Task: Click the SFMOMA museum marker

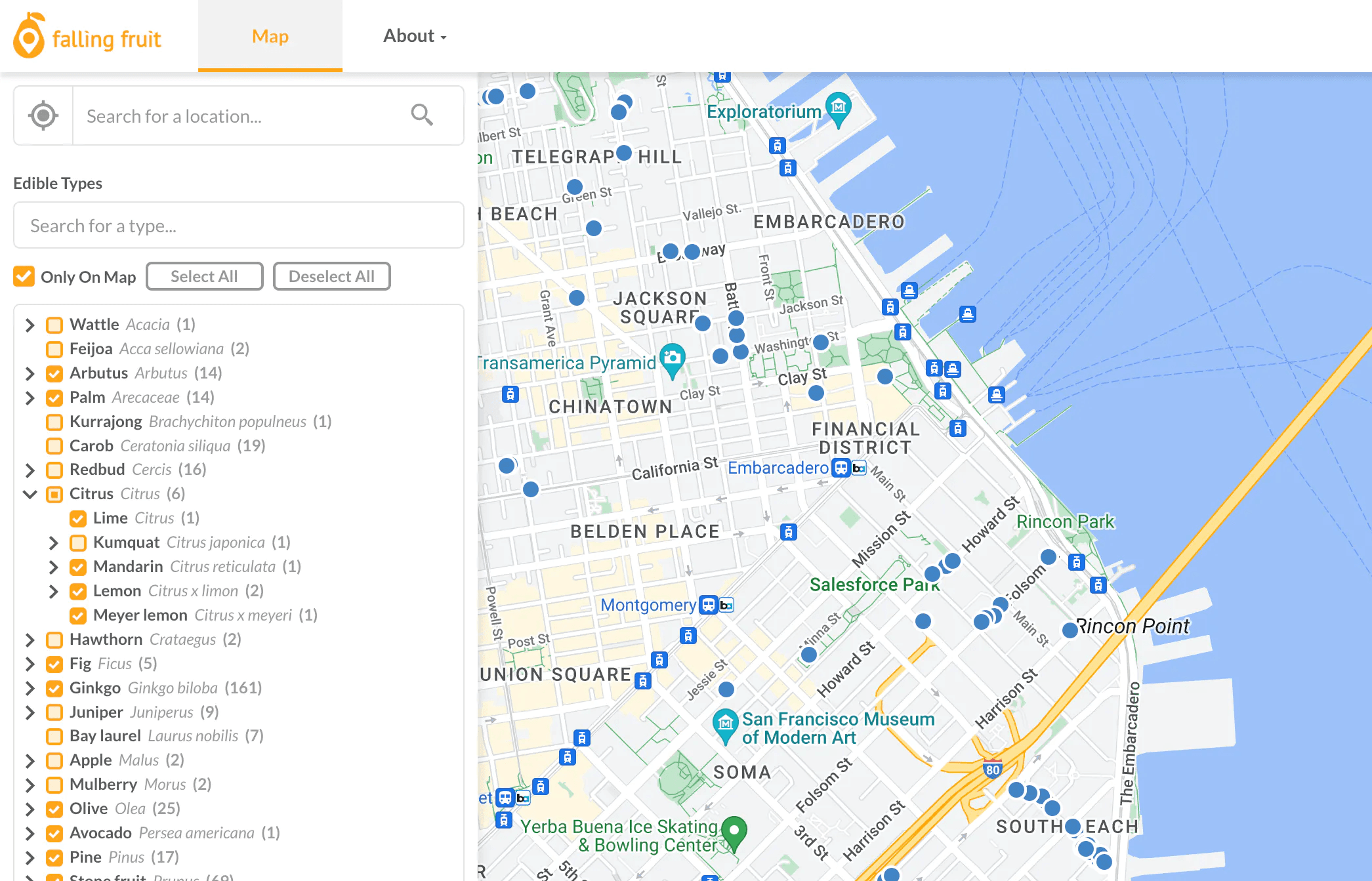Action: click(x=725, y=724)
